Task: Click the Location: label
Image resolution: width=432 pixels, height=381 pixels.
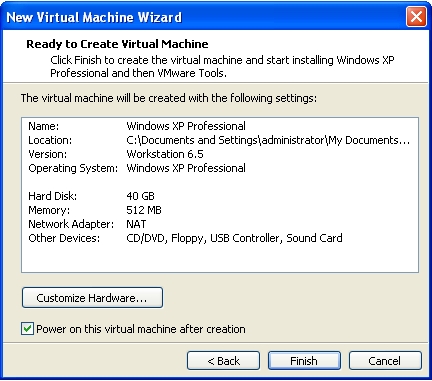Action: coord(50,140)
